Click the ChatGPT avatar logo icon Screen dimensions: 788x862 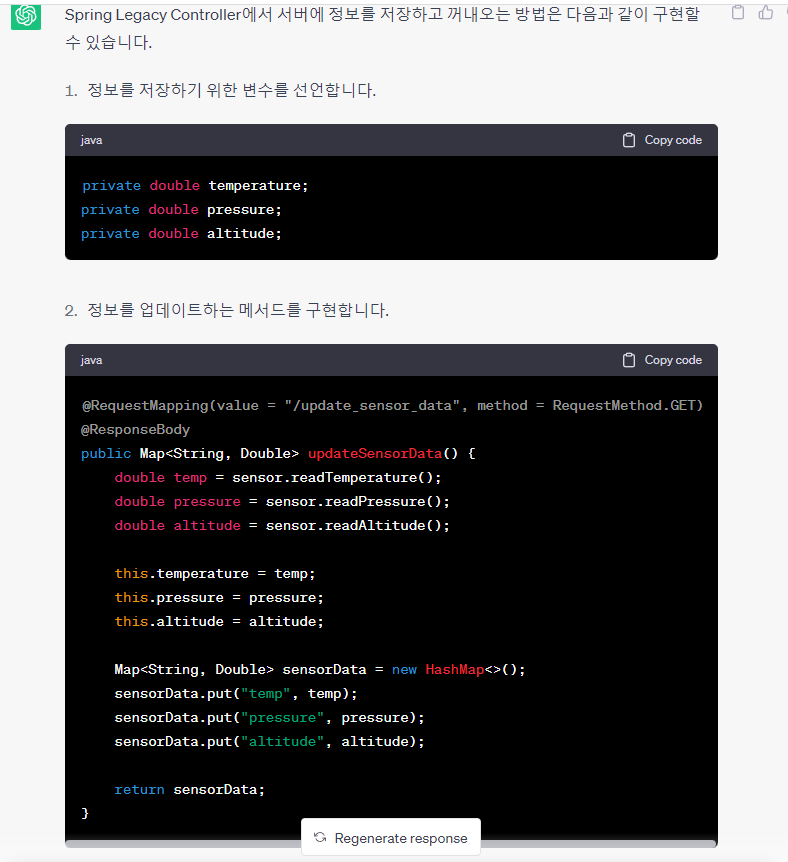[x=26, y=15]
